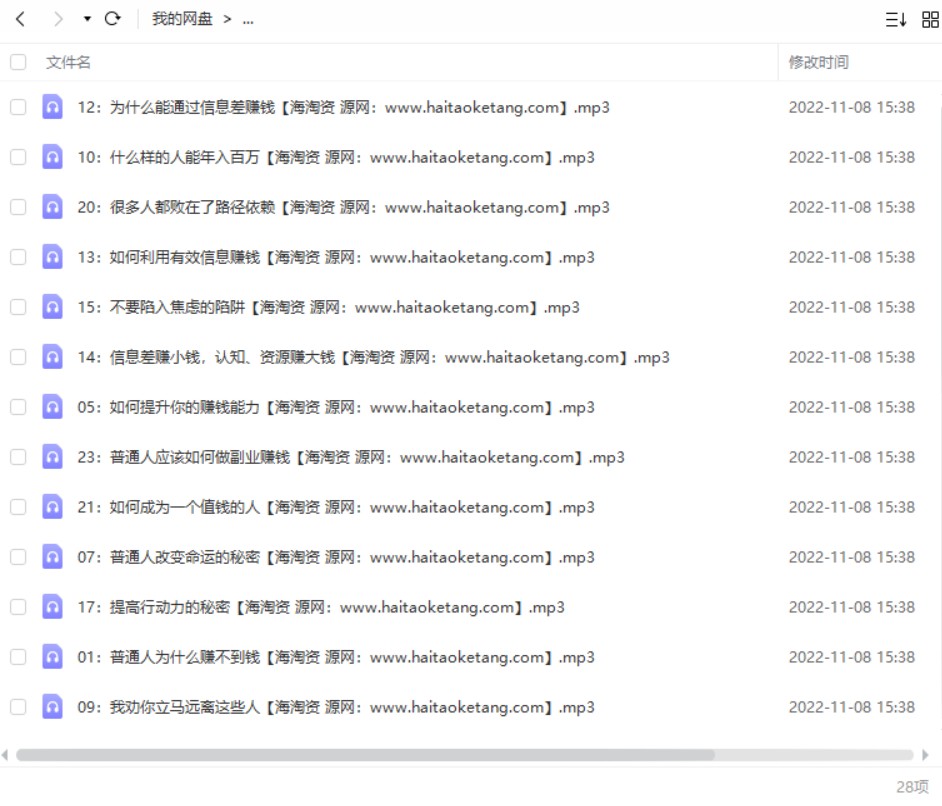Check the box for file 17
Screen dimensions: 942x806
pos(18,607)
